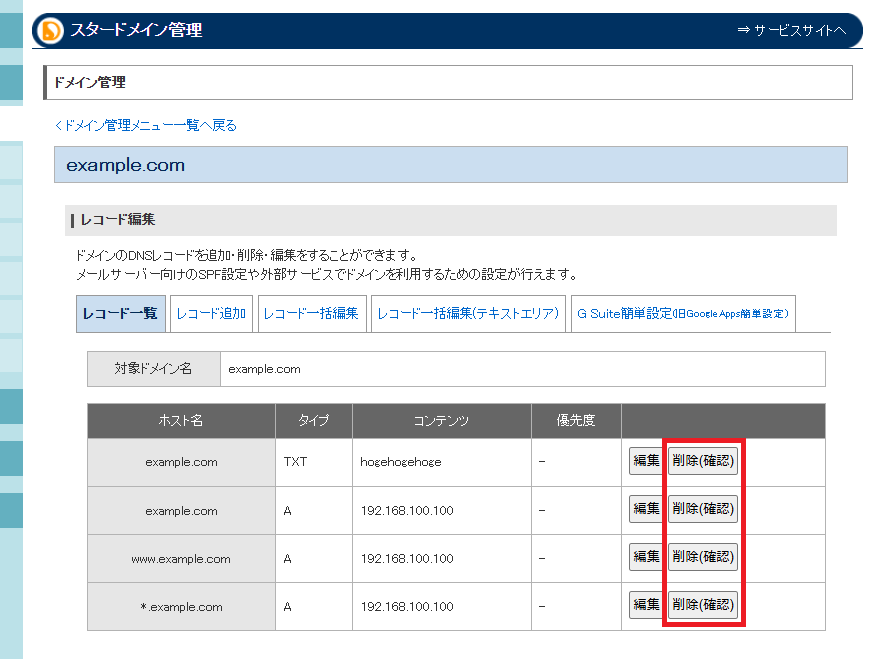874x659 pixels.
Task: Click the *.example.com host name cell
Action: click(181, 607)
